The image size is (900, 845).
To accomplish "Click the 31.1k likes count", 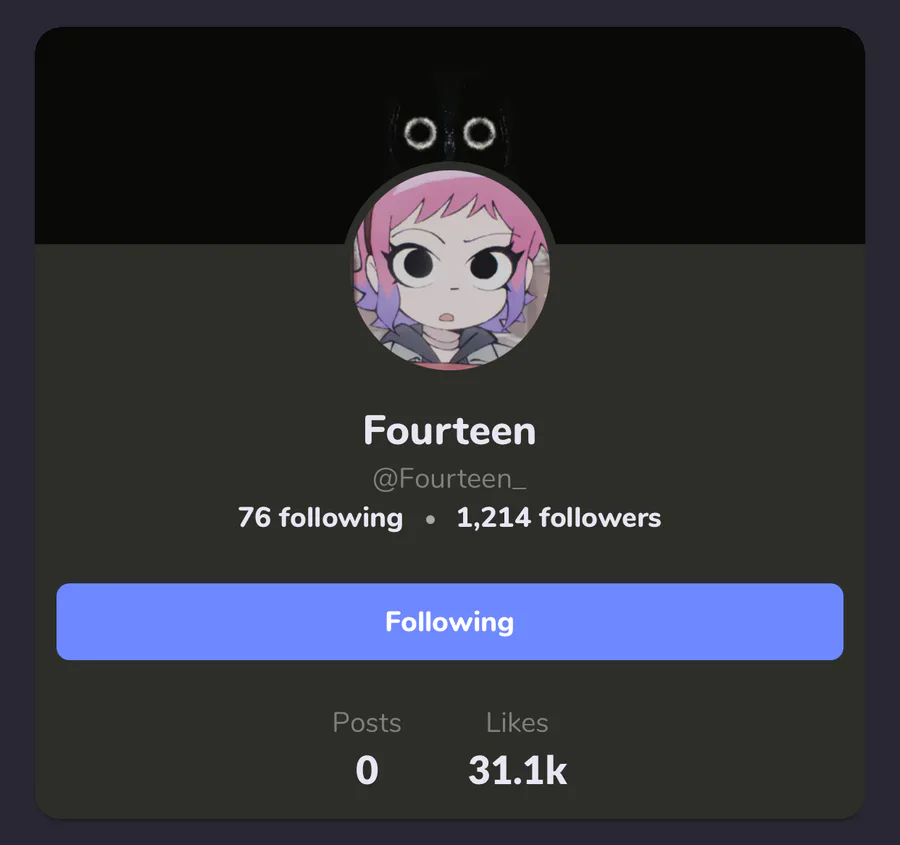I will (517, 770).
